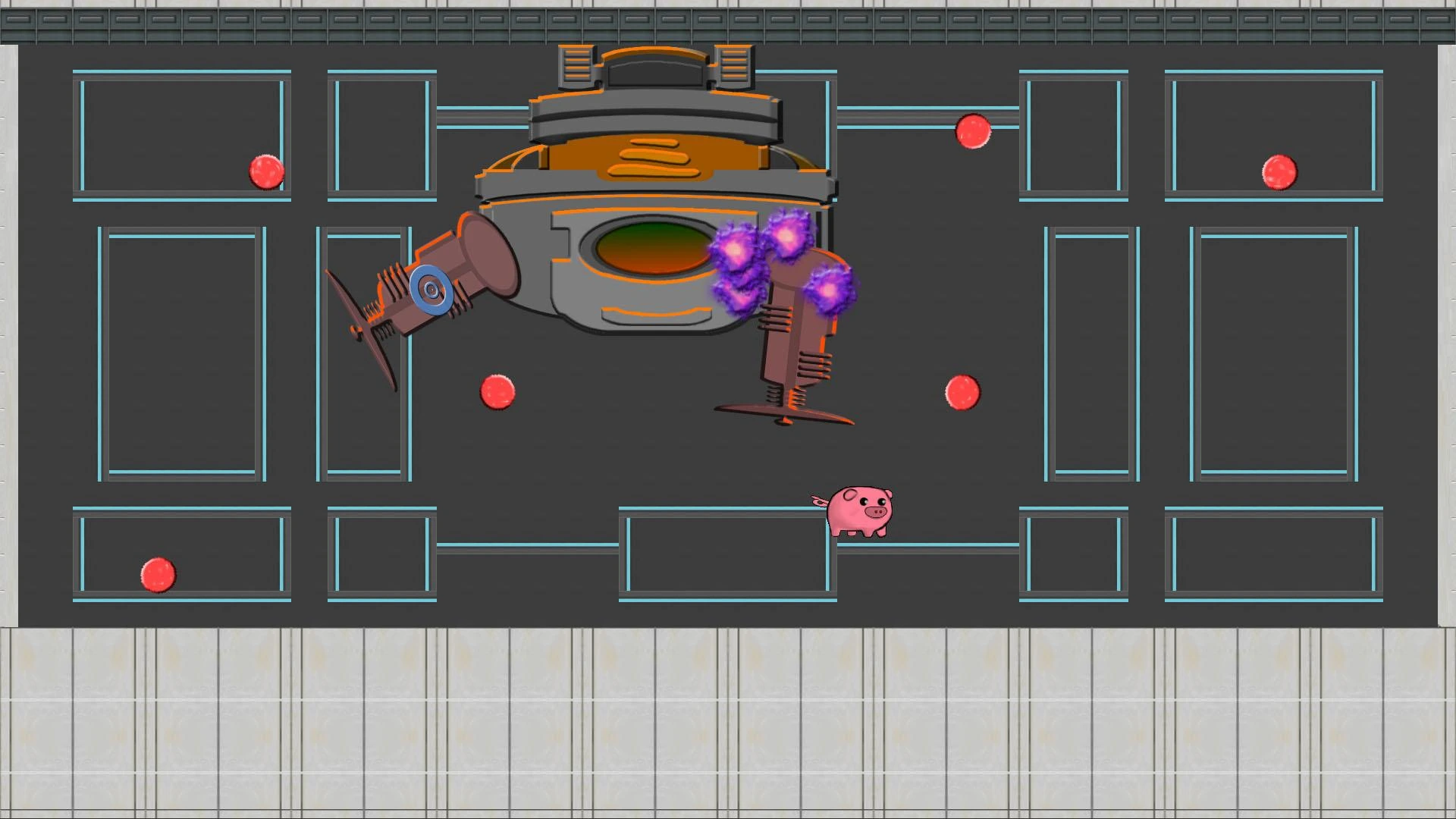Click the red orb right of the robot's top

[972, 132]
